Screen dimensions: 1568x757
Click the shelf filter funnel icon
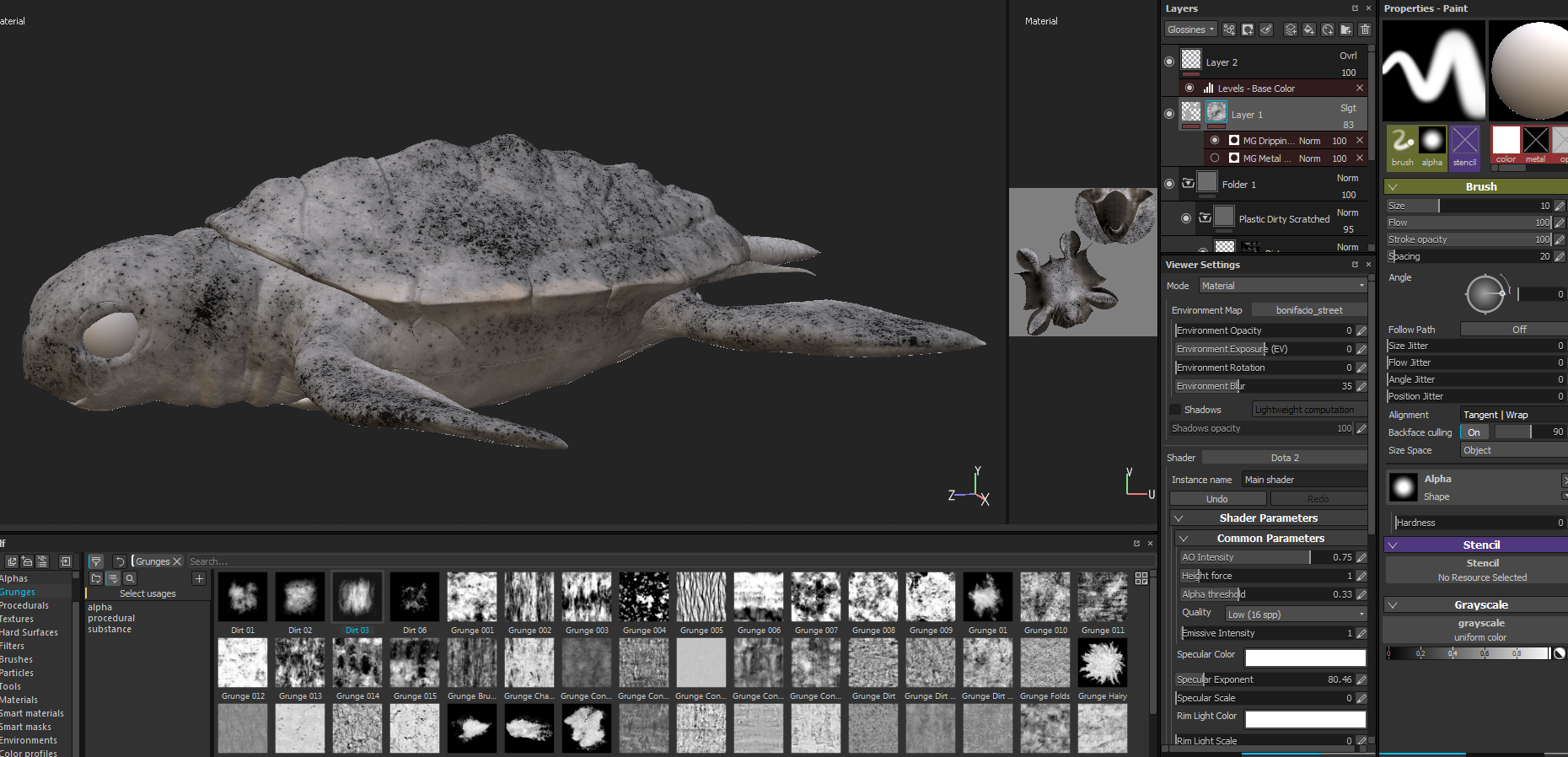click(96, 561)
